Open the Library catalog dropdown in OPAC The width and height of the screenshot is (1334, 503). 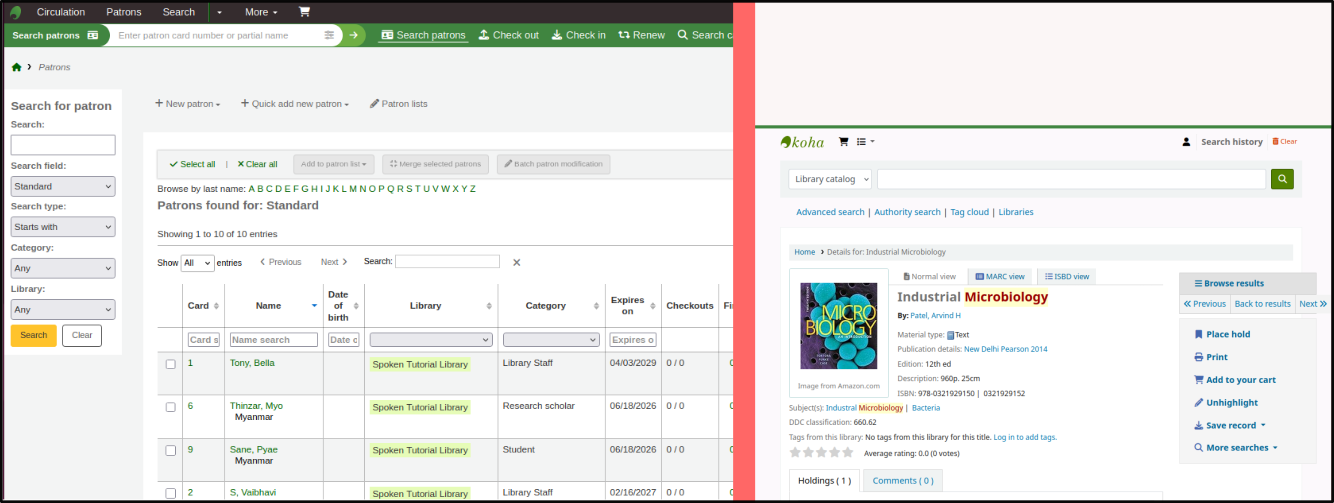pos(830,179)
